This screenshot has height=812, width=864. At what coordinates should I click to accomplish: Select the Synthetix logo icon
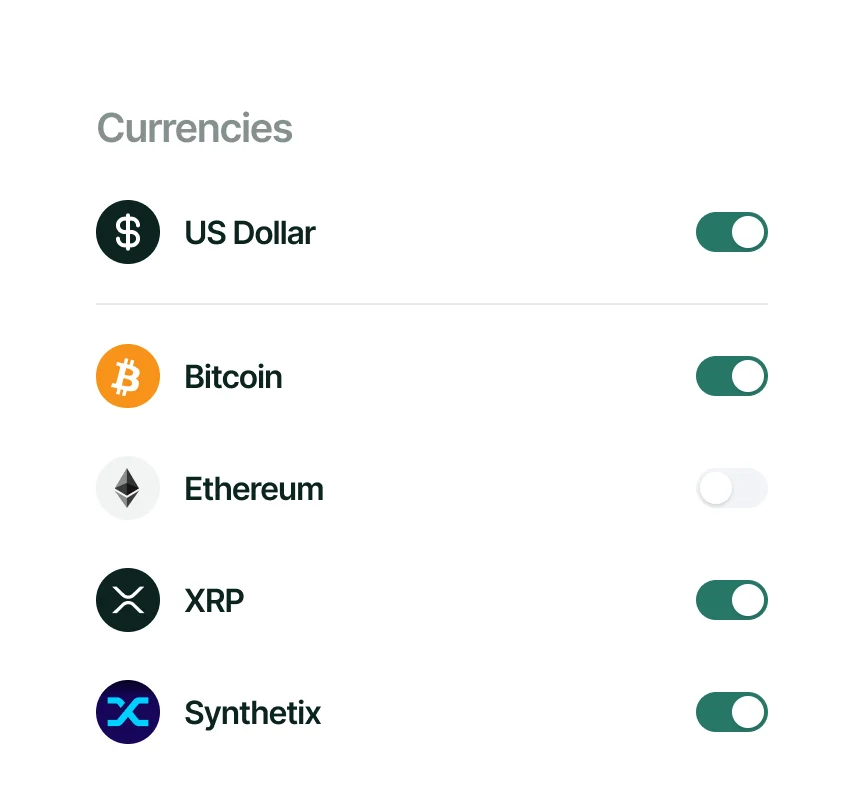[x=128, y=712]
